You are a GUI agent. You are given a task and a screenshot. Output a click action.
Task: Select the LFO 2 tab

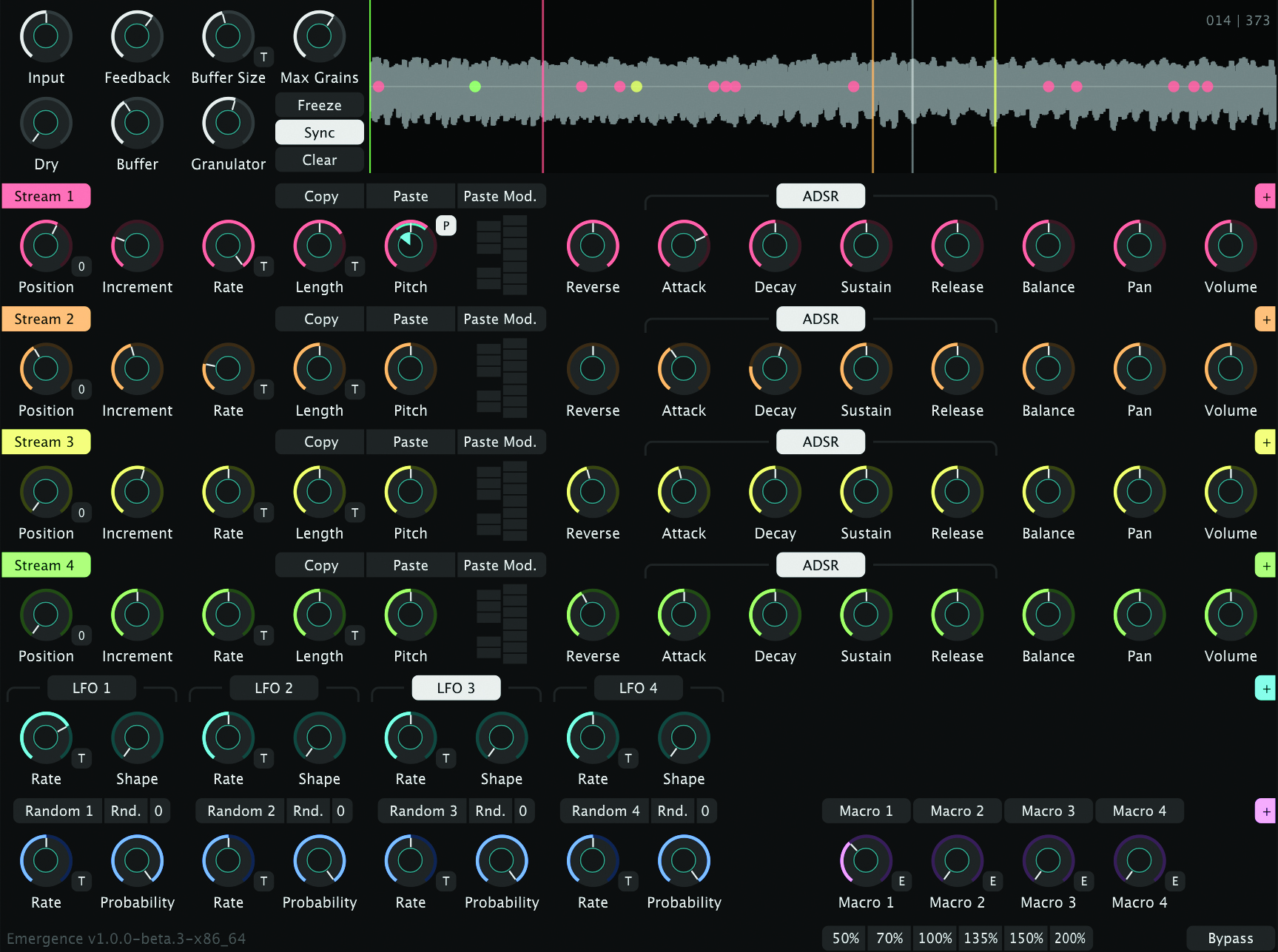(274, 688)
